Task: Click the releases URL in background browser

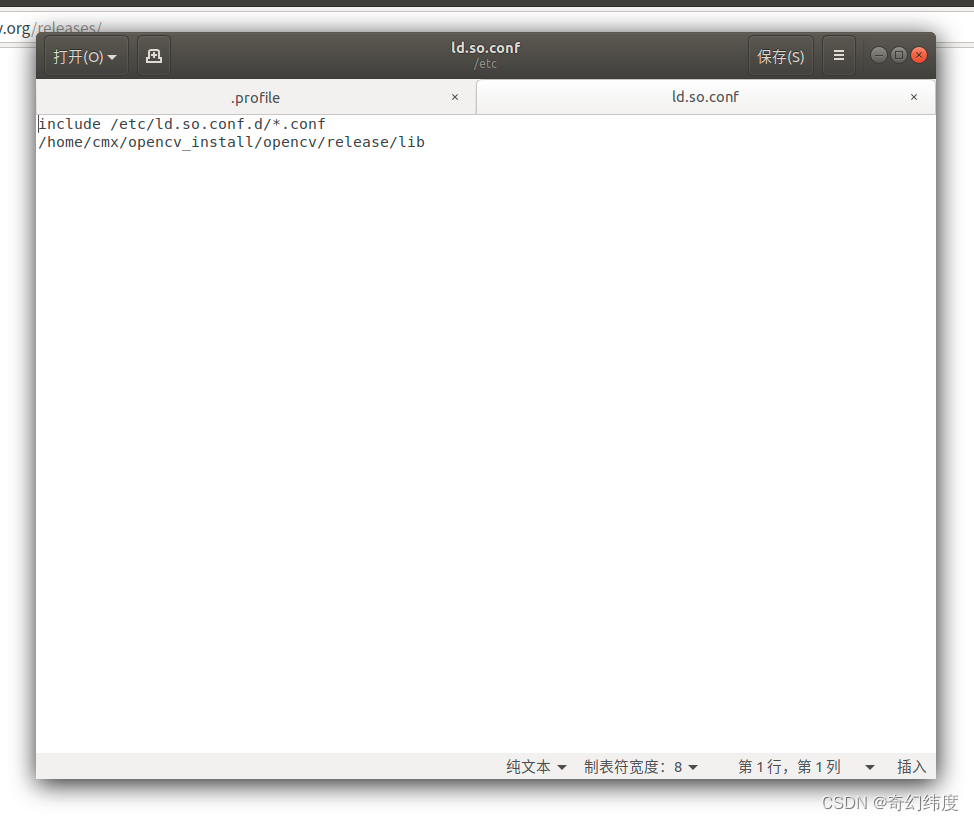Action: tap(50, 28)
